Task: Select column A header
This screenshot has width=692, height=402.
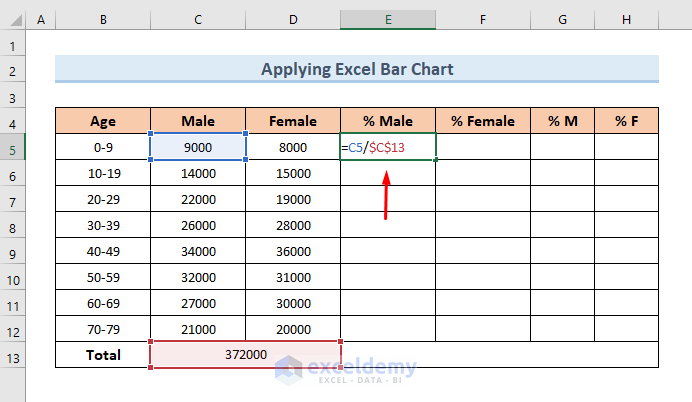Action: 41,20
